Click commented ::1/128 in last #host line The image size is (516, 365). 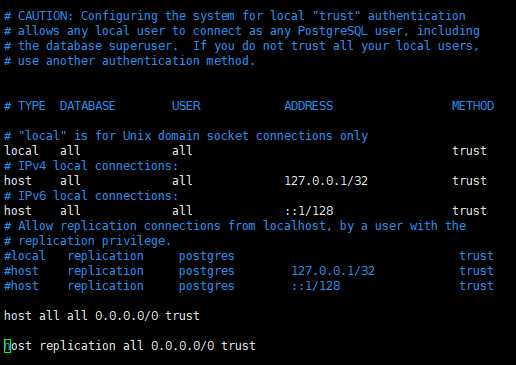point(316,286)
